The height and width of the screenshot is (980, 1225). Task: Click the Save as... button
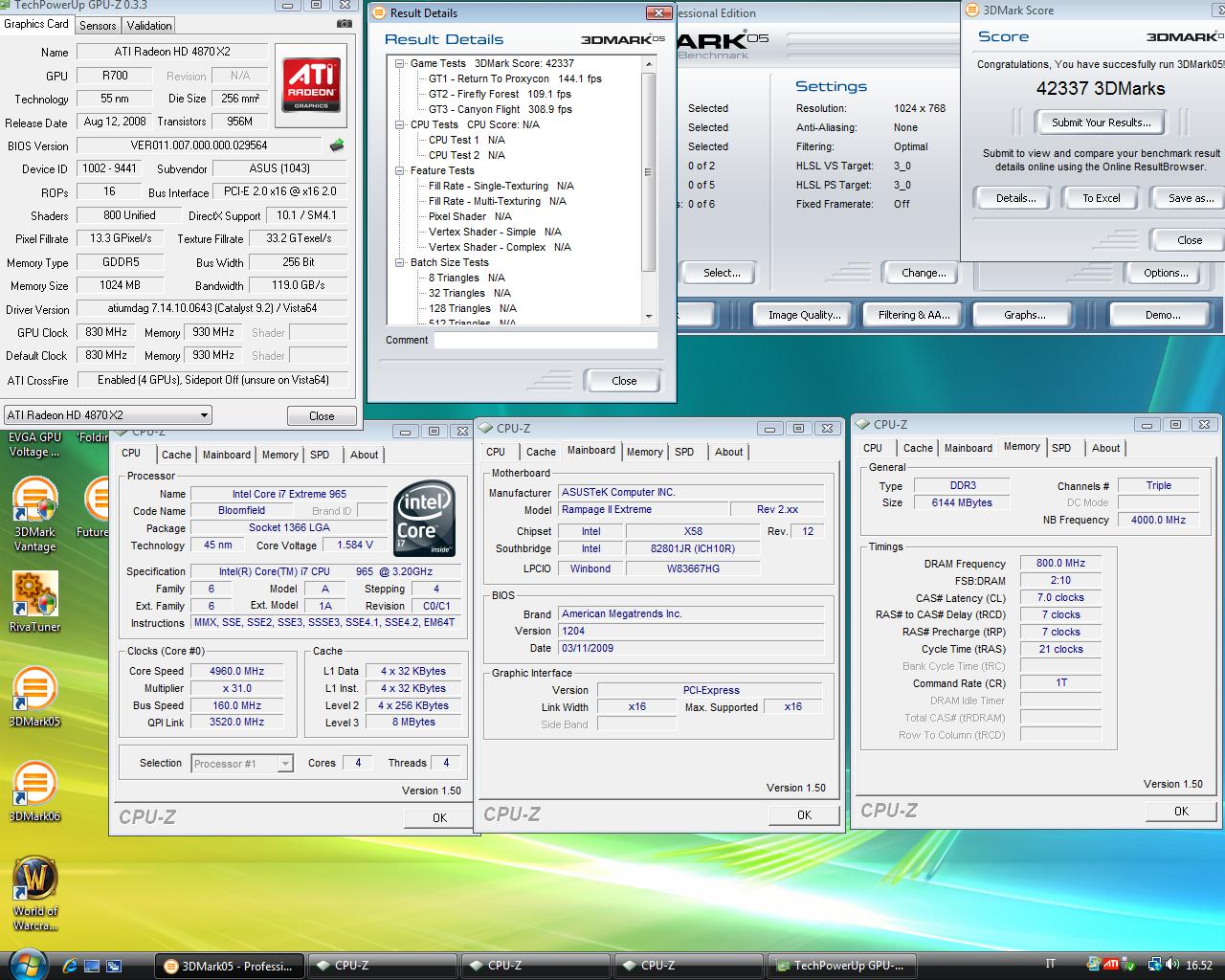tap(1191, 198)
